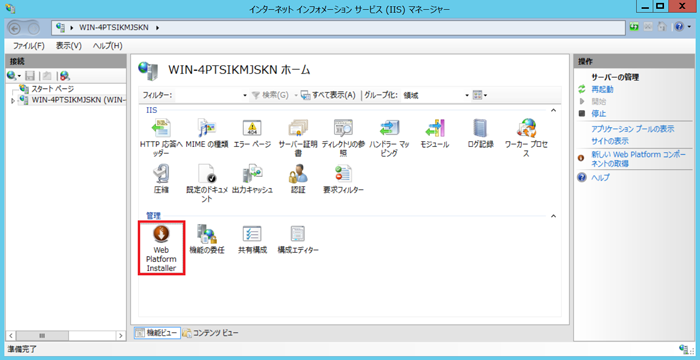Click 新しい Web Platform コンポーネントの取得 link

[x=639, y=159]
